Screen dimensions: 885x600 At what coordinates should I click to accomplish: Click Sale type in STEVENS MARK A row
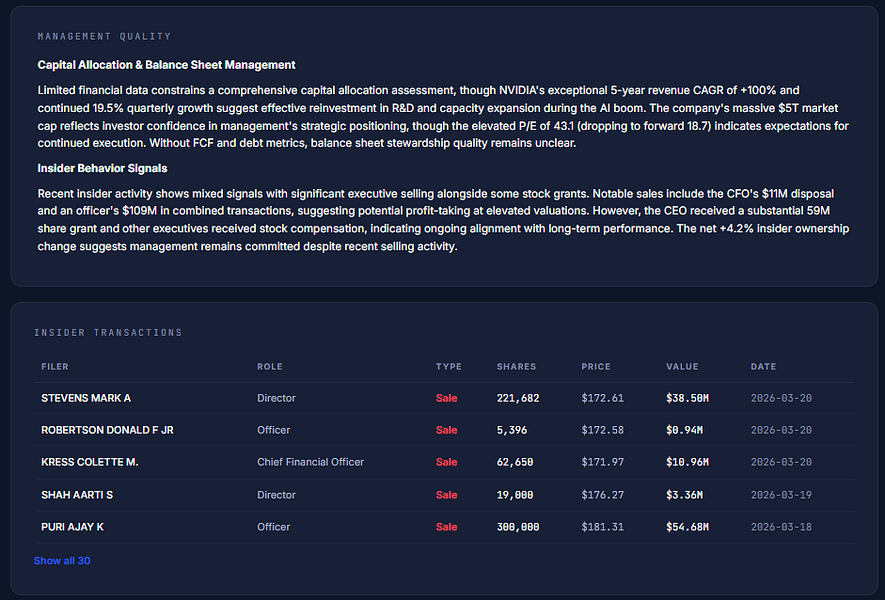446,398
